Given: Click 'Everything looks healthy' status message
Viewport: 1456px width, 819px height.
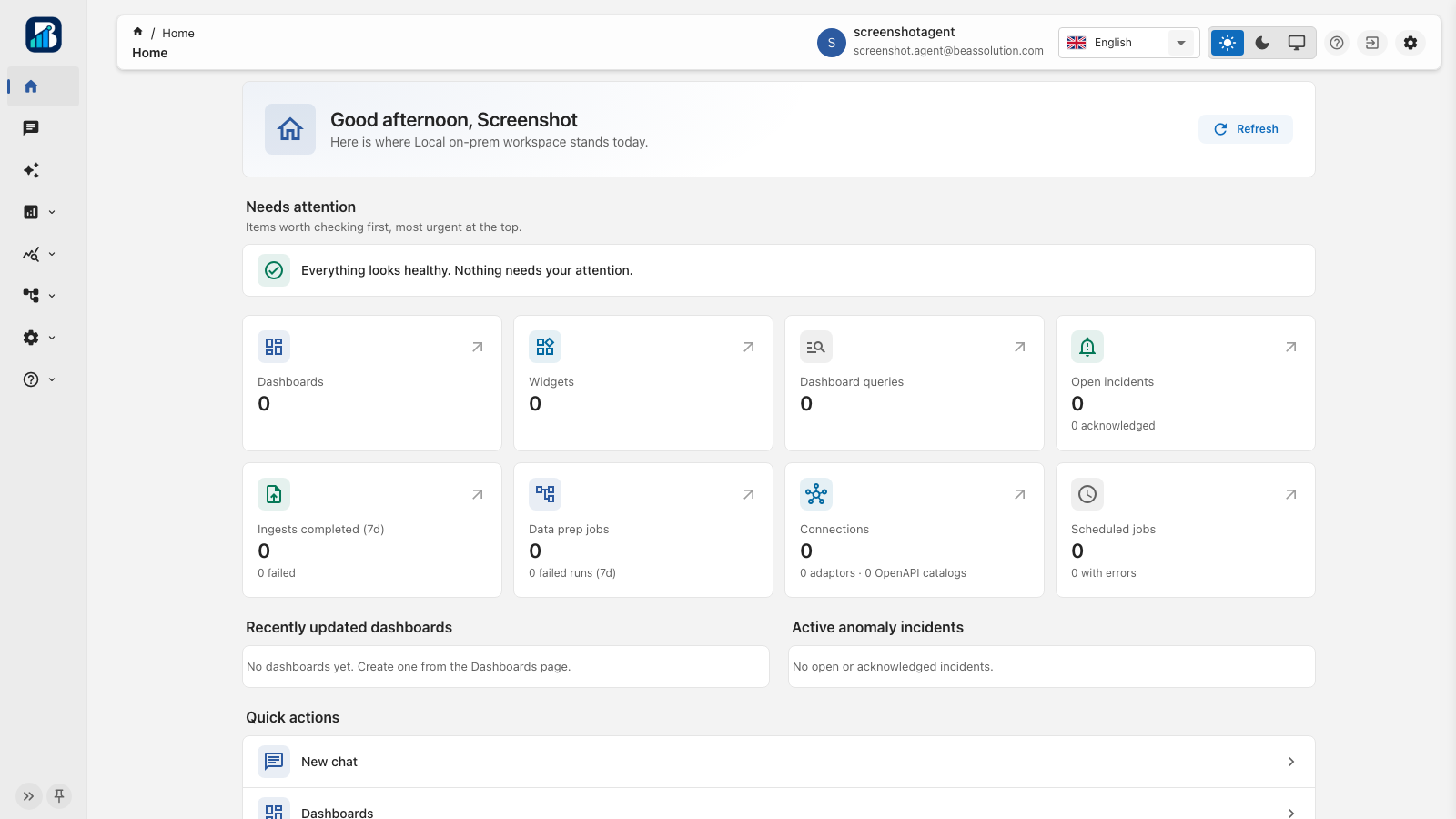Looking at the screenshot, I should click(x=467, y=270).
